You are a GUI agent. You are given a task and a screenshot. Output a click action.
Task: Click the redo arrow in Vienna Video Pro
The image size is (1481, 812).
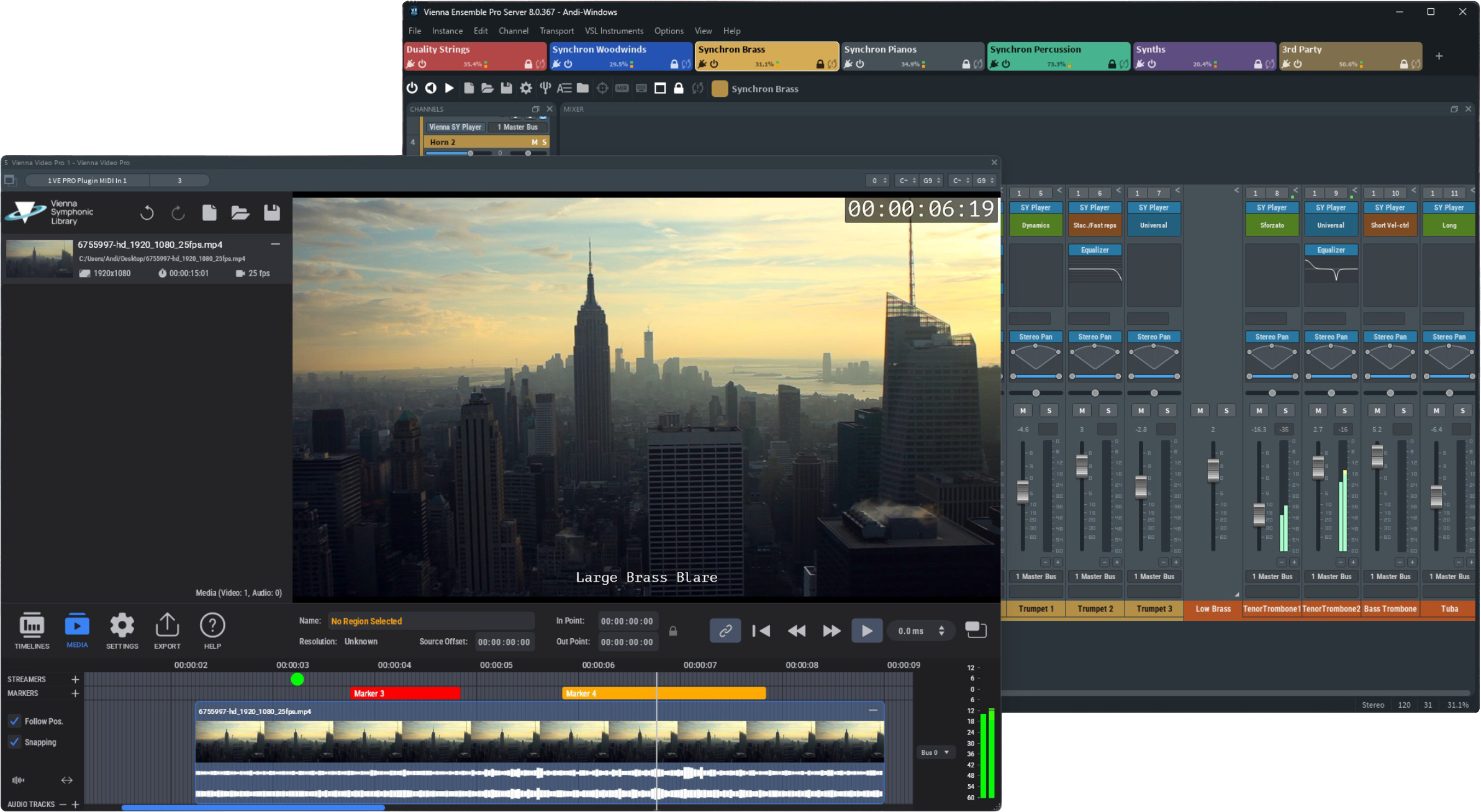pos(178,213)
